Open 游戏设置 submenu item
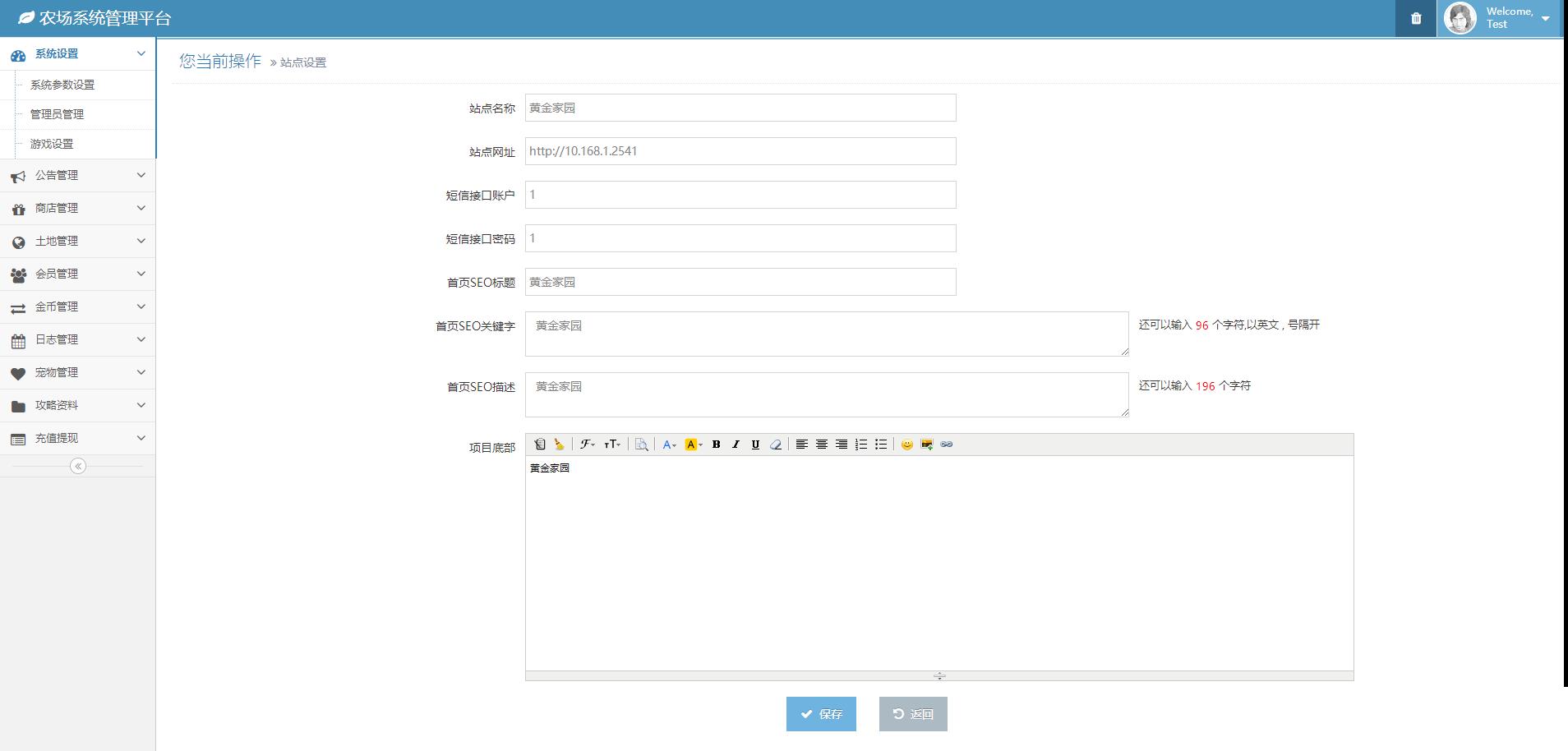 point(52,144)
